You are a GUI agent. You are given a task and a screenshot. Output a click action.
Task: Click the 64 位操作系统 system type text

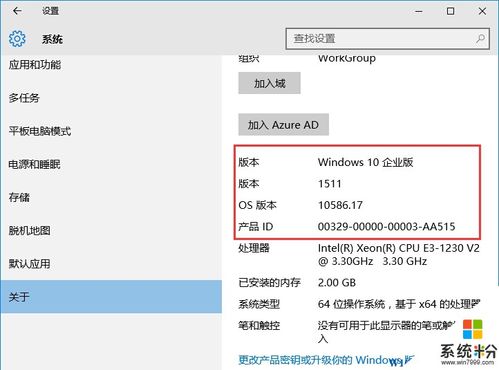tap(399, 304)
